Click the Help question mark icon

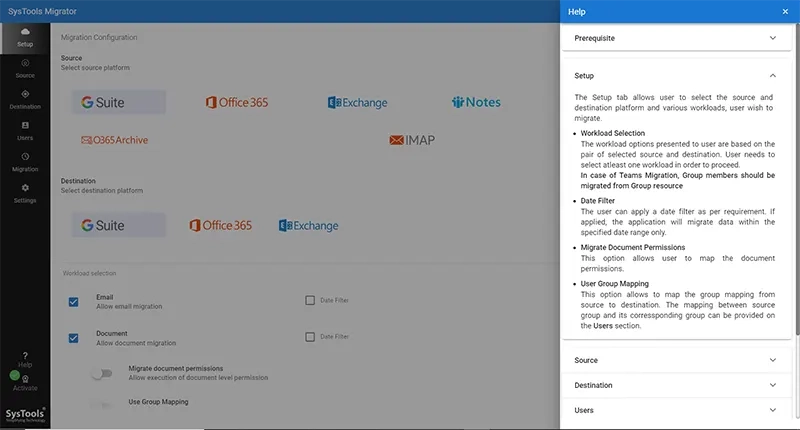25,355
